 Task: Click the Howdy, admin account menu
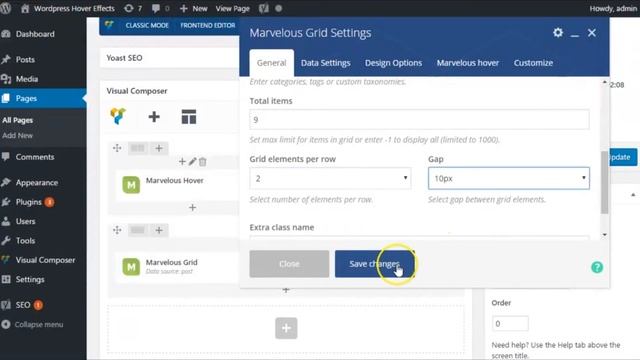coord(612,8)
